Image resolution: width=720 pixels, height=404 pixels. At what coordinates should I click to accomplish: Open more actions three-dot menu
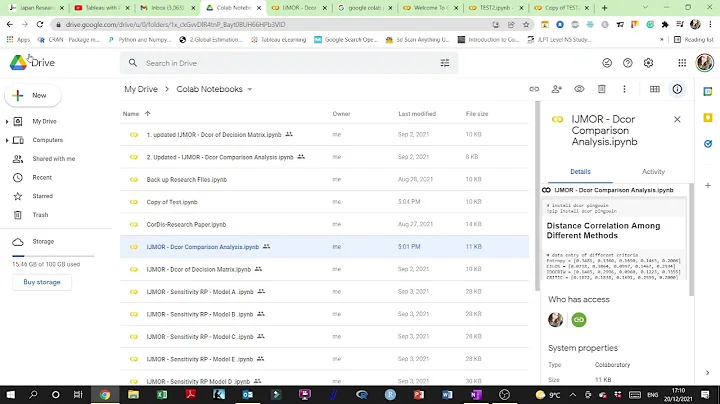(x=624, y=89)
